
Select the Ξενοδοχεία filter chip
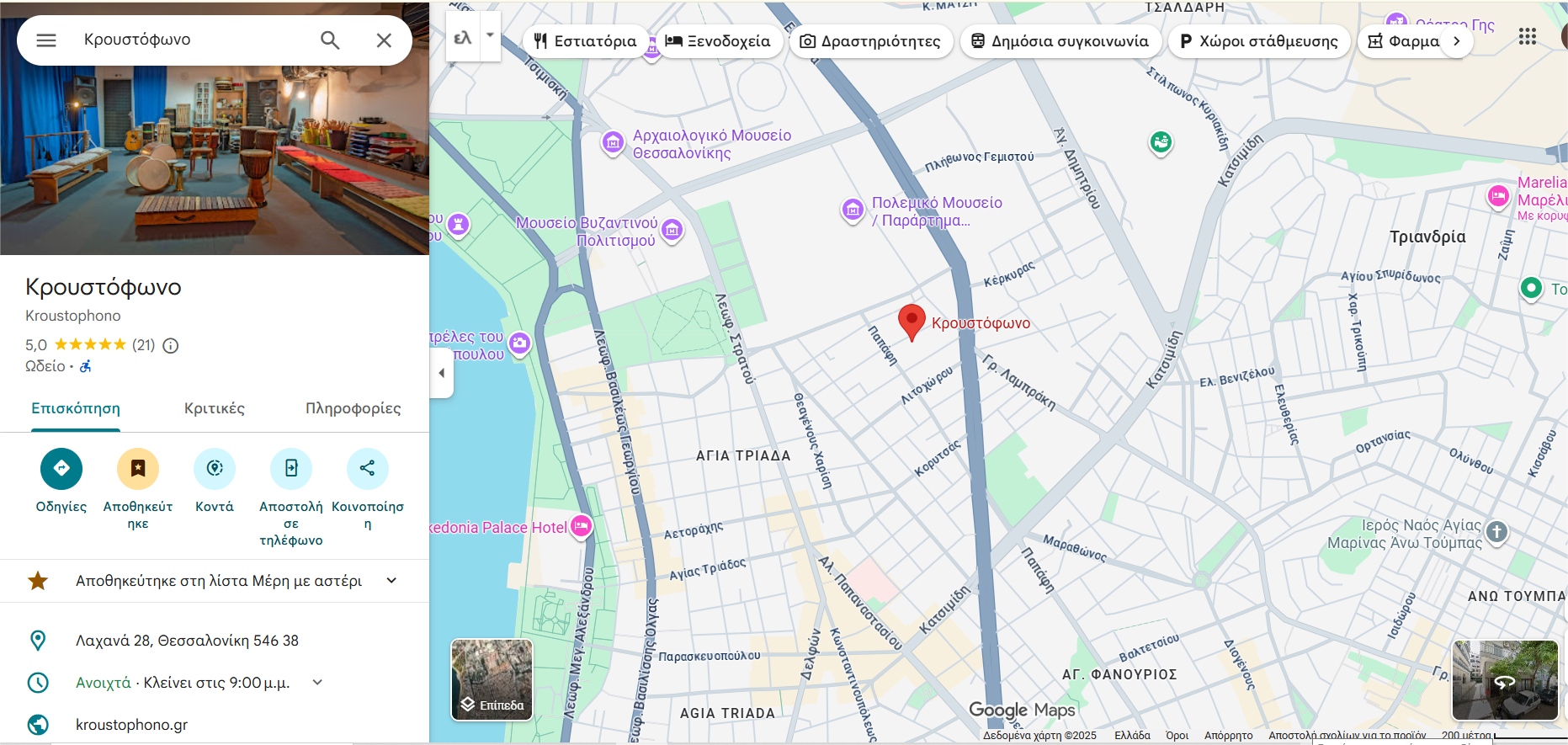(718, 41)
